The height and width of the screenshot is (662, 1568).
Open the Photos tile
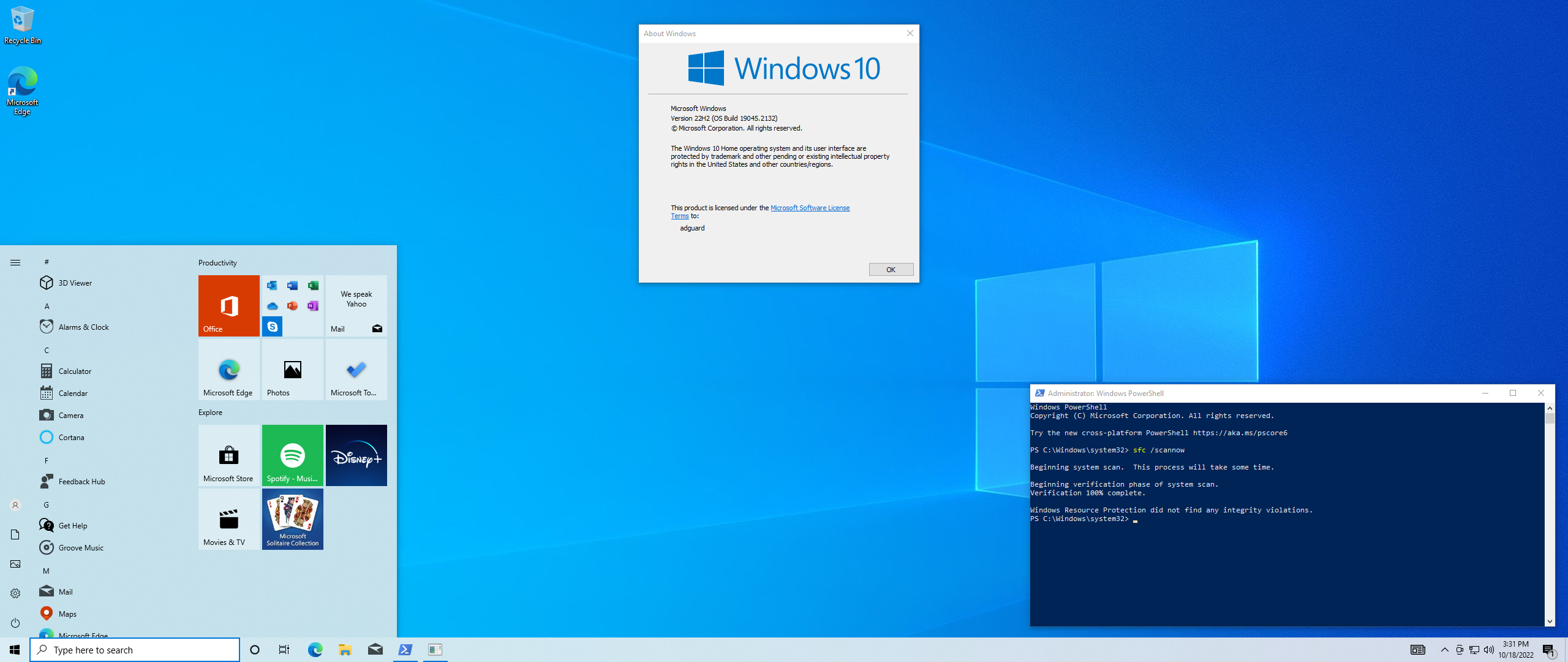pos(293,369)
